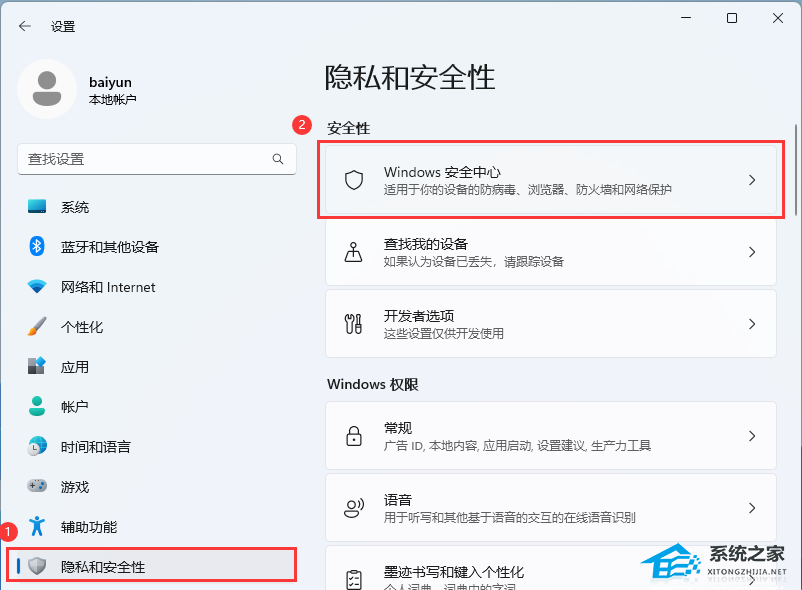Select the 系统 sidebar icon

(x=38, y=207)
